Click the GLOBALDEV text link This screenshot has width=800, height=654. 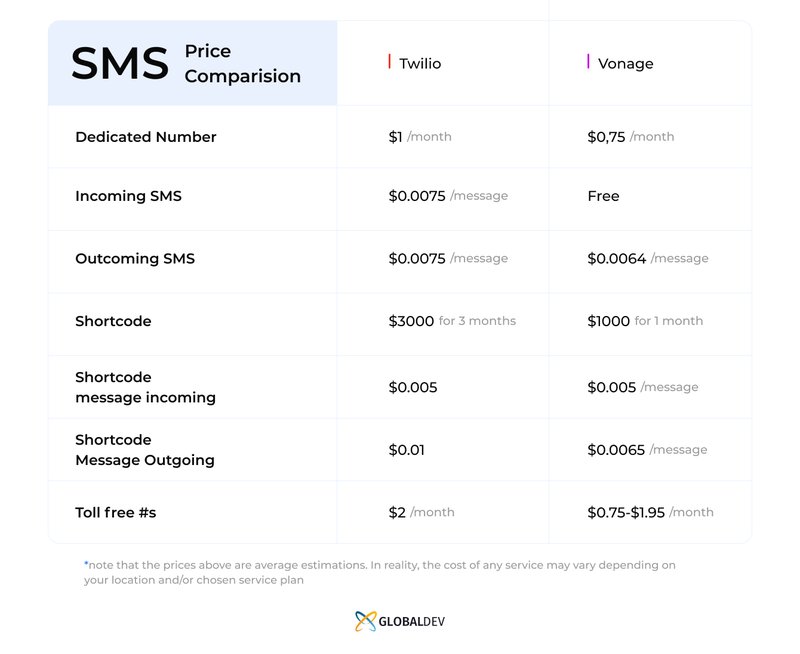click(412, 621)
